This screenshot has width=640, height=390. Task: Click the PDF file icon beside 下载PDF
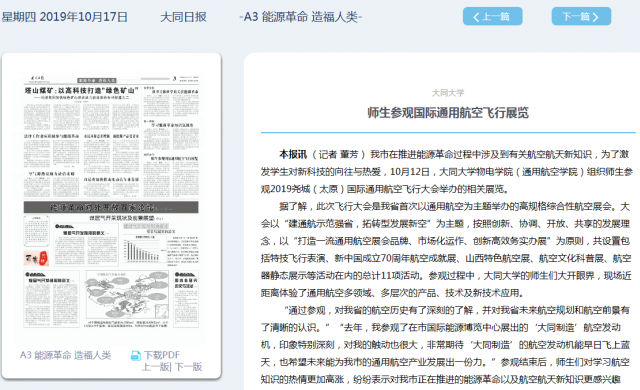tap(136, 355)
